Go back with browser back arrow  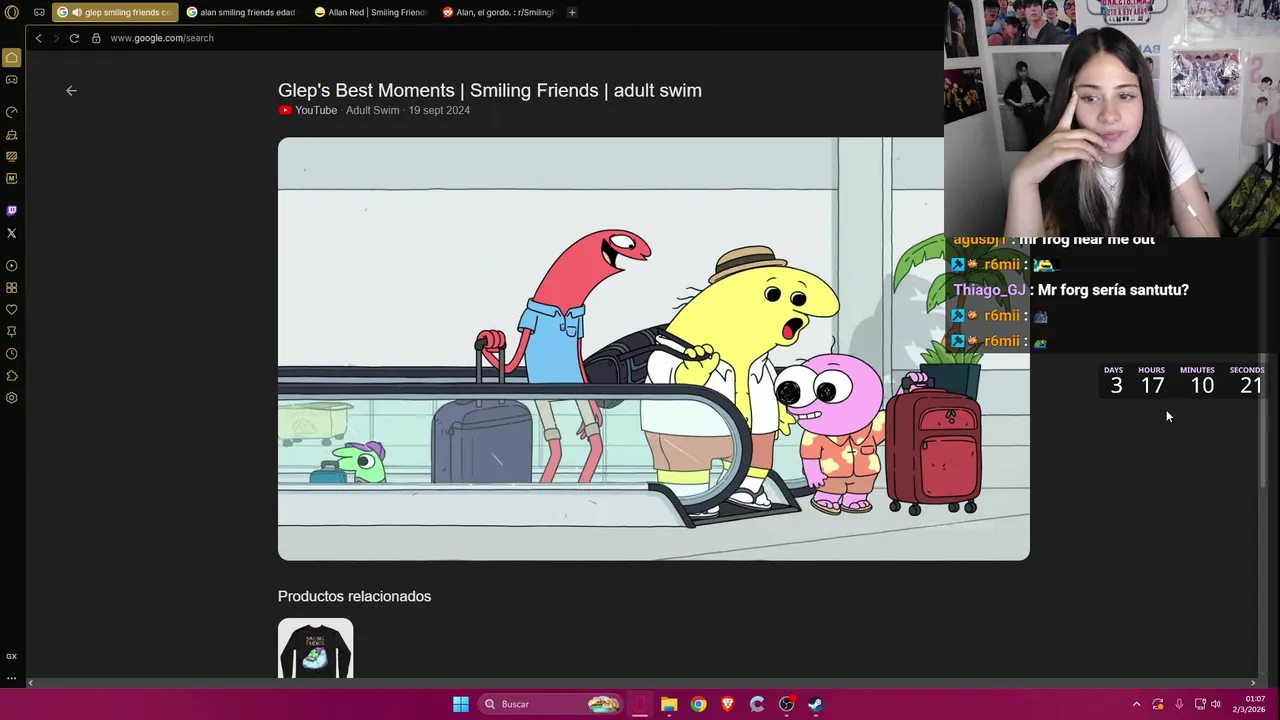[38, 38]
